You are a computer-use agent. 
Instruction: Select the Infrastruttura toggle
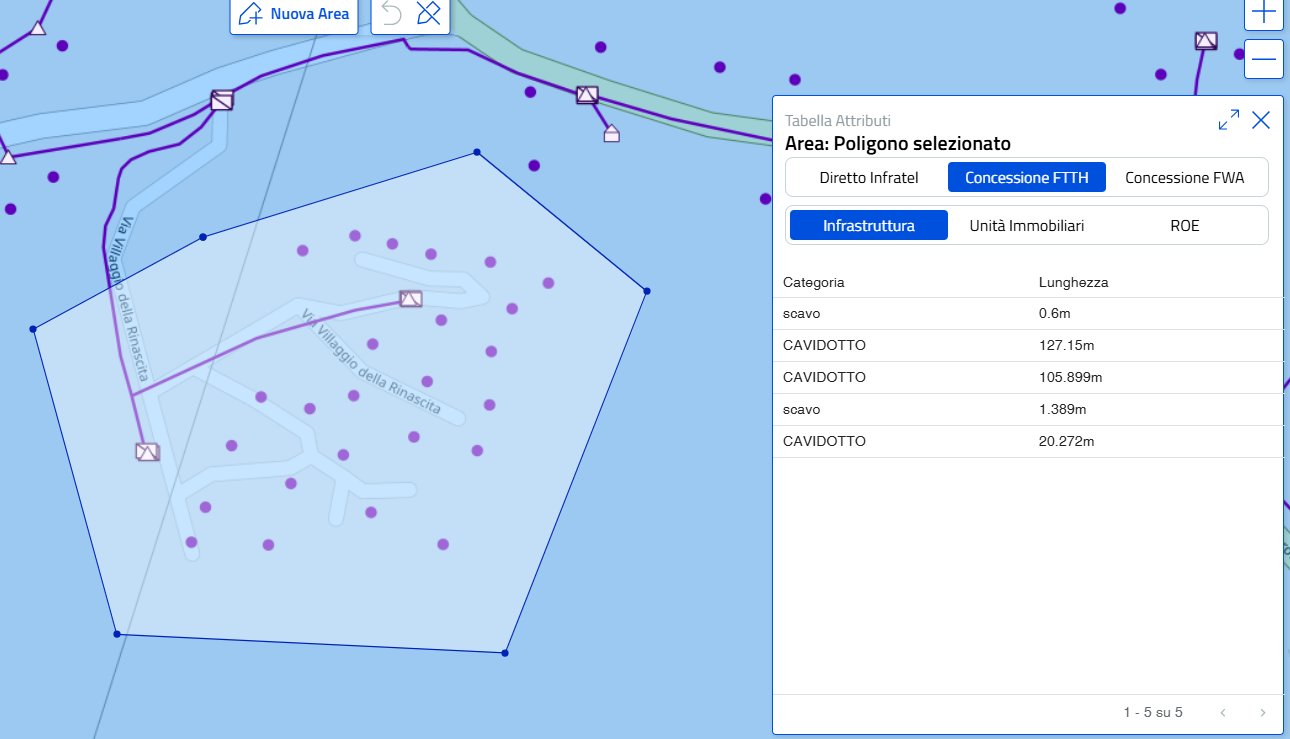coord(868,226)
